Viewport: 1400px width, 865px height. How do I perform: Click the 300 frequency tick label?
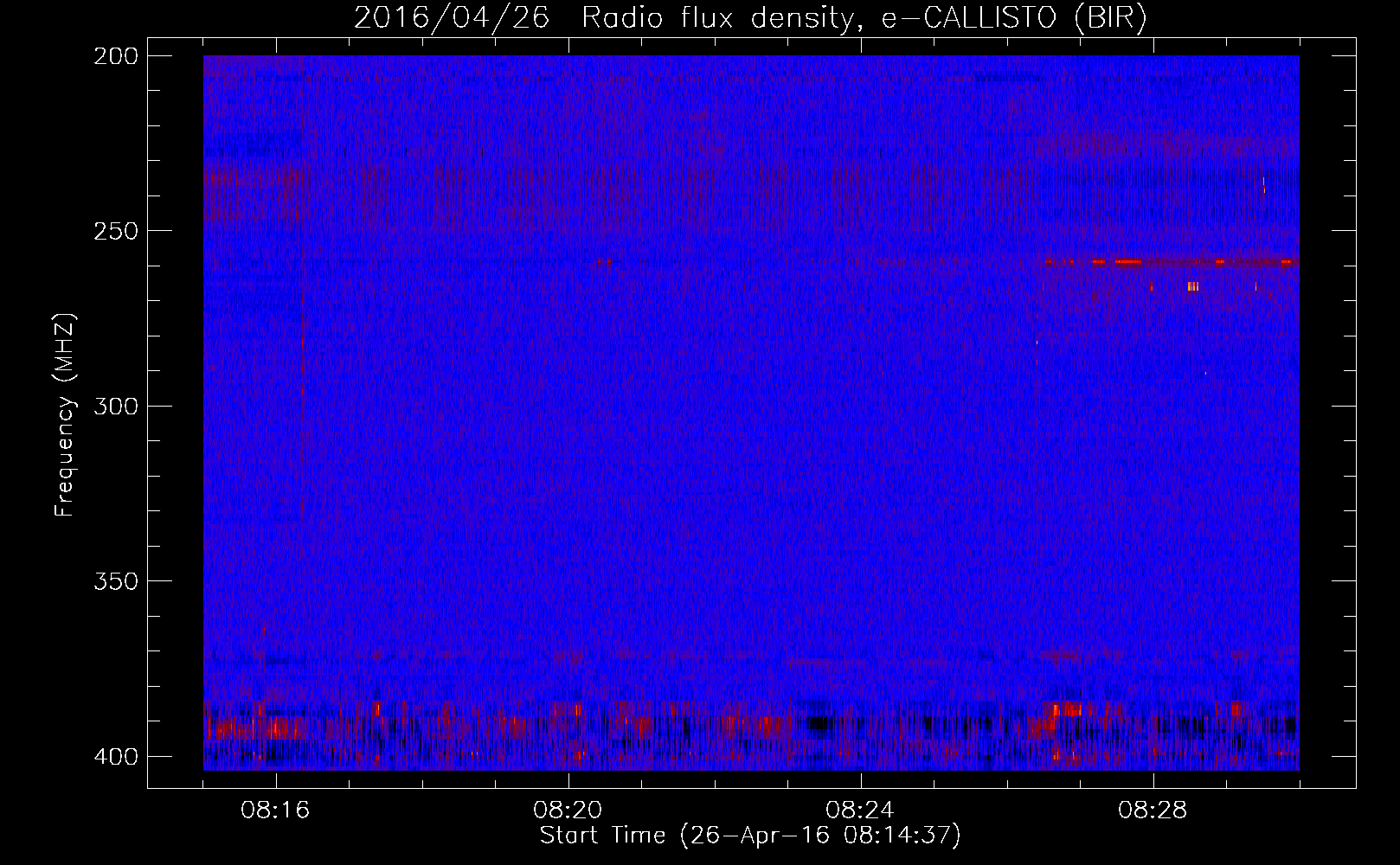click(x=115, y=407)
